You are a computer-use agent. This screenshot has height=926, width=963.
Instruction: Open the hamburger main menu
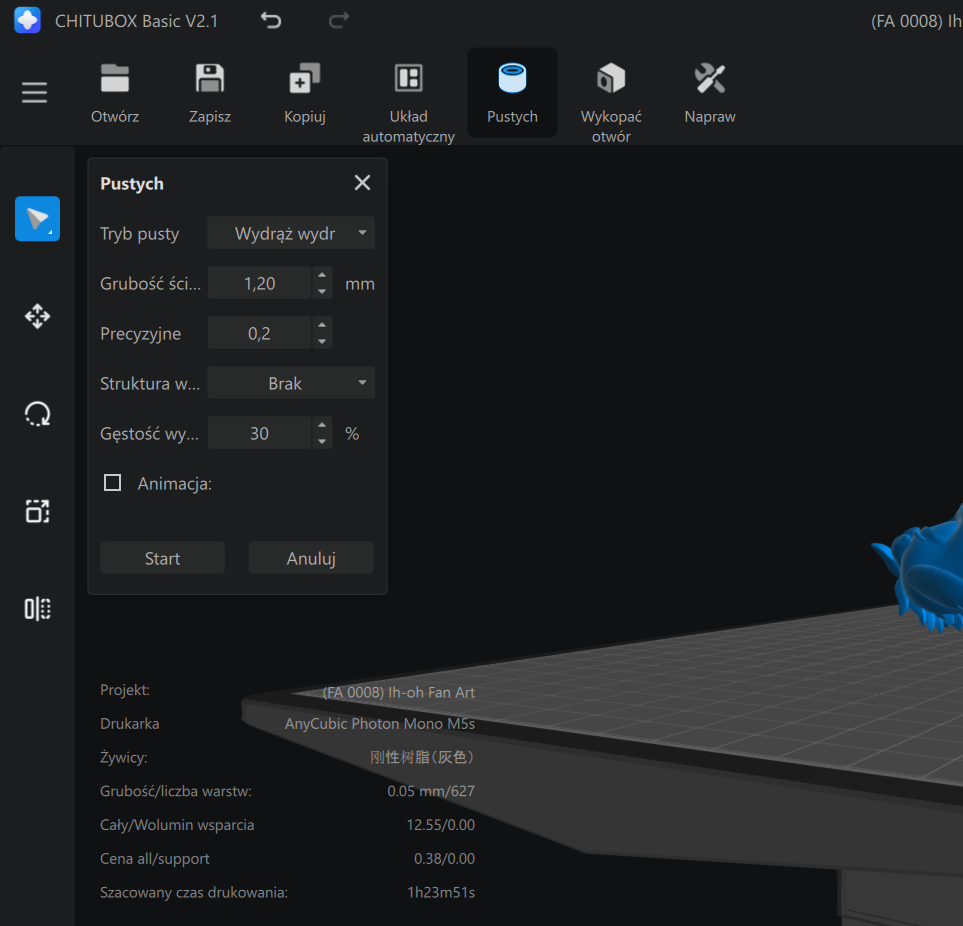[x=34, y=93]
